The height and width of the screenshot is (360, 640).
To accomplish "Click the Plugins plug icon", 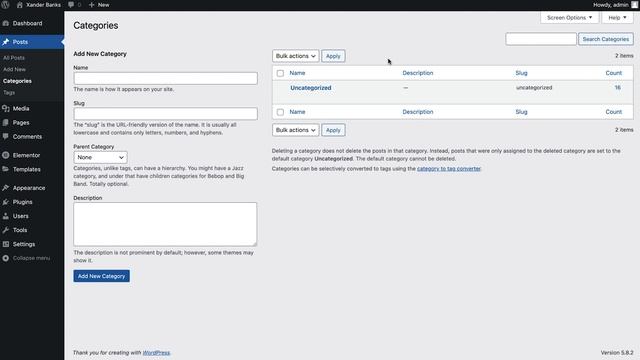I will click(6, 202).
